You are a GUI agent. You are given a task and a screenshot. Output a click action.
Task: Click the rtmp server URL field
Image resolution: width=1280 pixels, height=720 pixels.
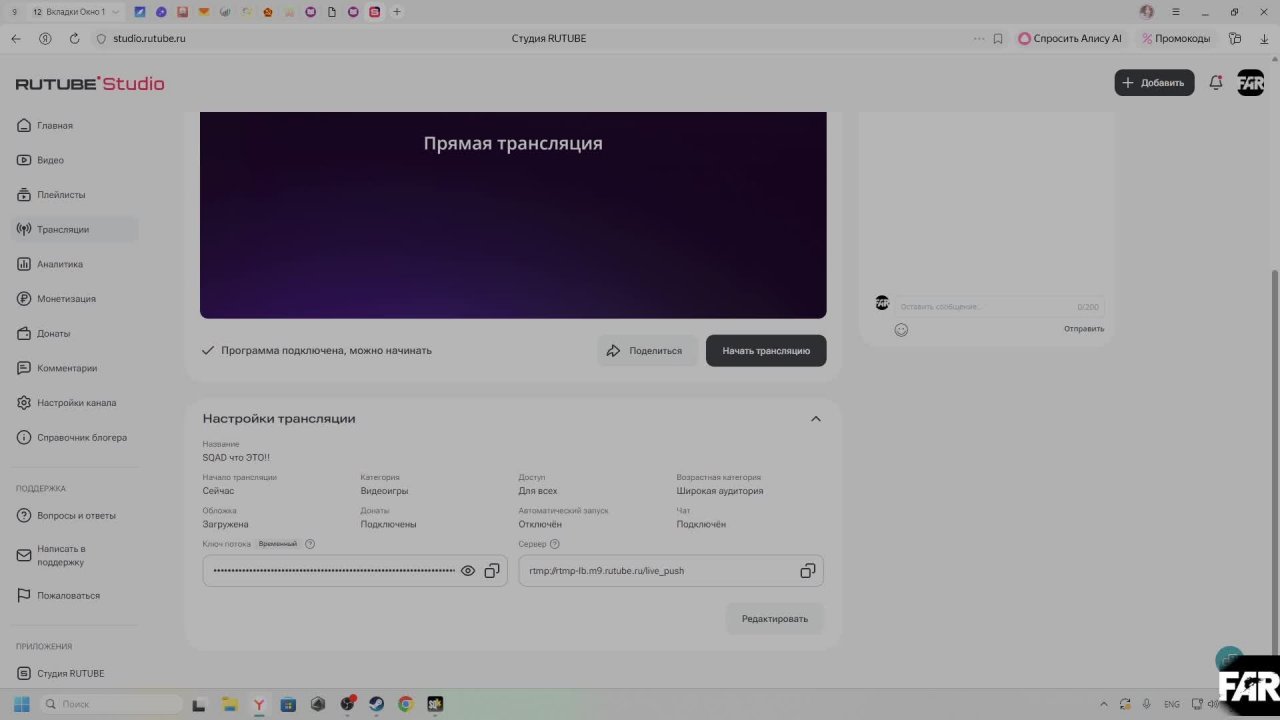(671, 571)
